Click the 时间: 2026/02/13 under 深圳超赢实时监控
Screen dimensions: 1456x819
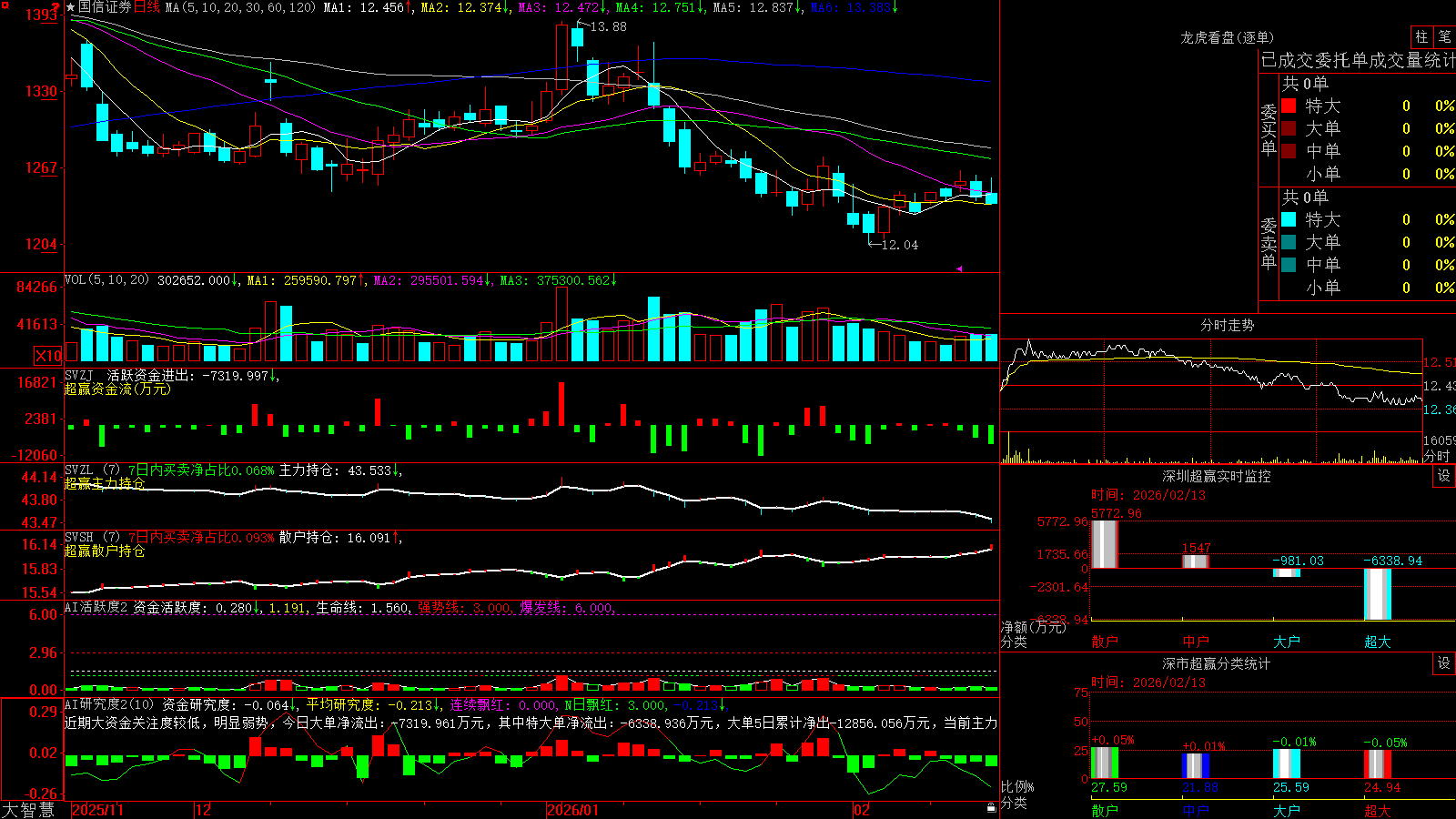tap(1148, 495)
